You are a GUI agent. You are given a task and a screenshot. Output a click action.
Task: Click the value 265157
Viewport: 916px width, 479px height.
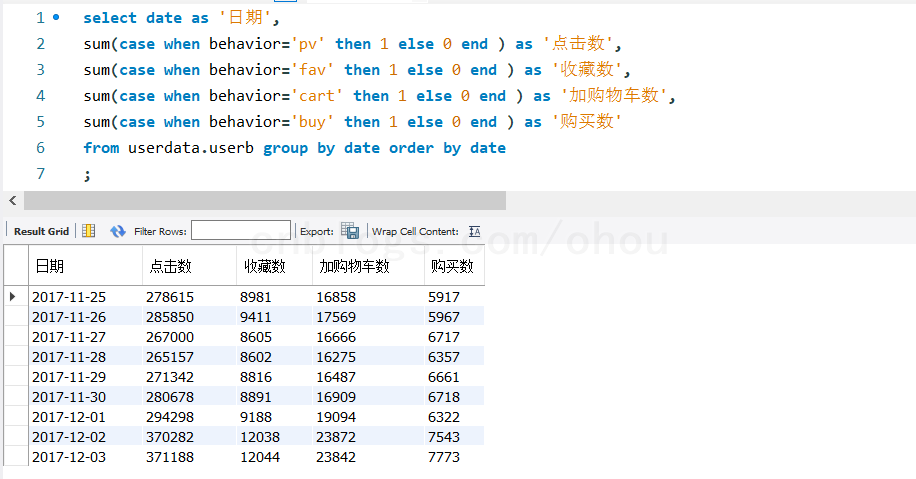[x=170, y=357]
